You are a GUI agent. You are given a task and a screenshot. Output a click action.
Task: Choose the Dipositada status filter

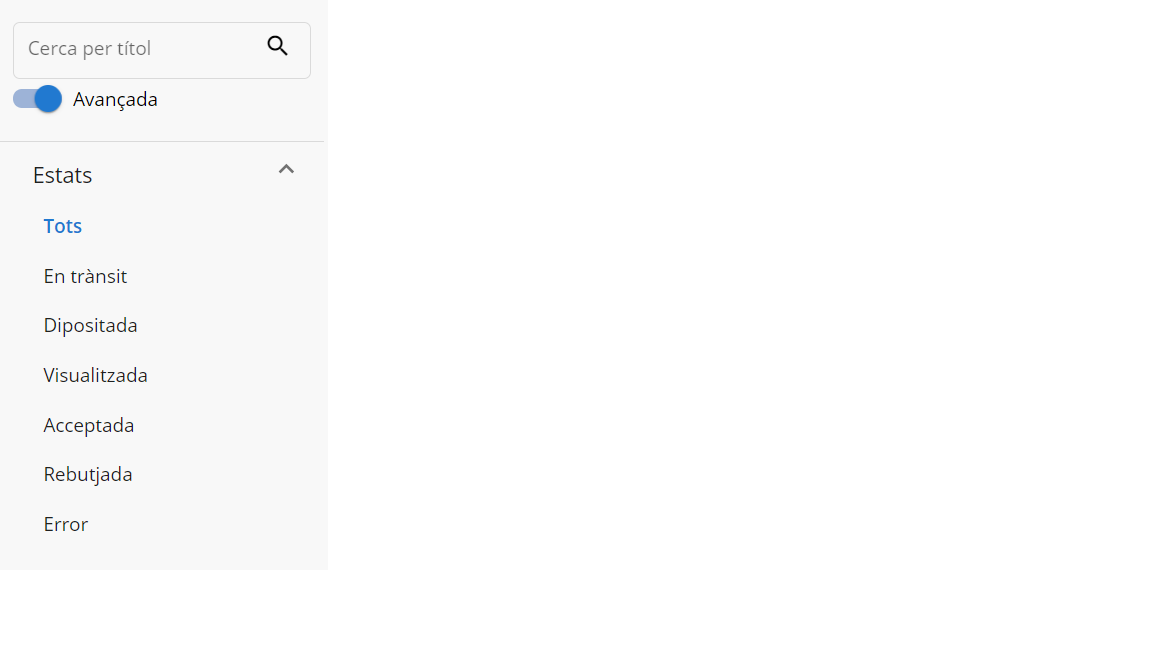coord(90,325)
